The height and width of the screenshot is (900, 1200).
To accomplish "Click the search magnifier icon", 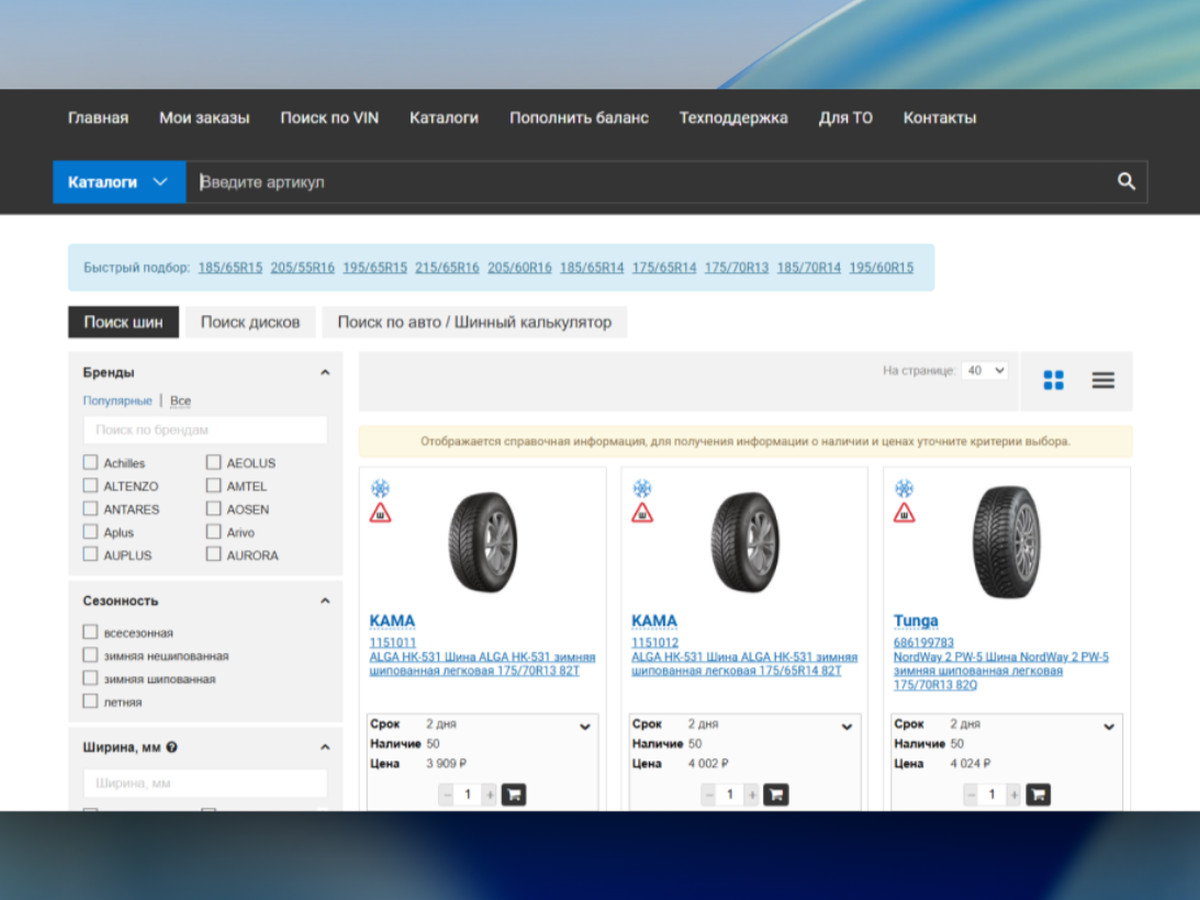I will [1126, 181].
